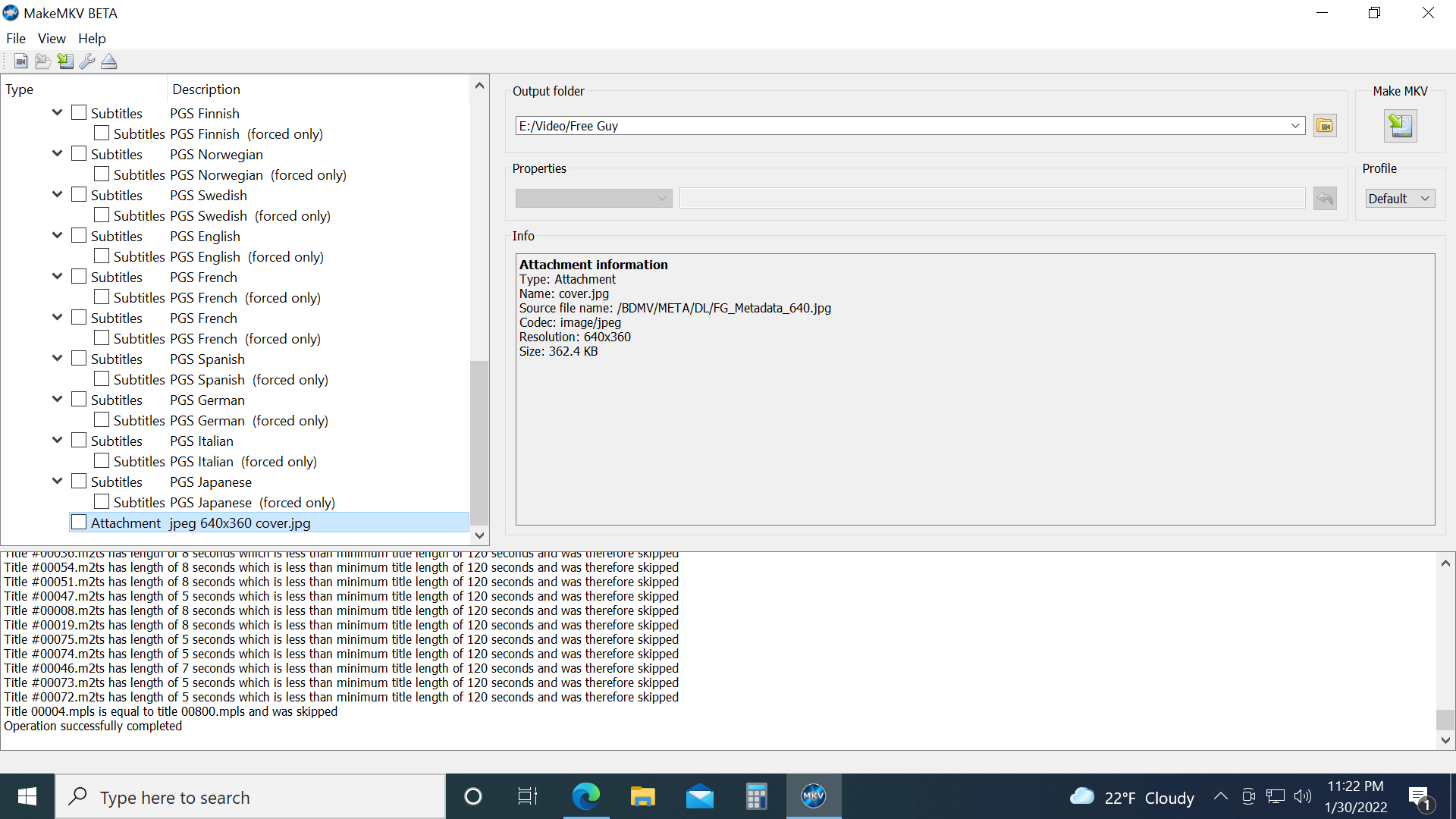Screen dimensions: 1456x819
Task: Click the Type column header
Action: (x=83, y=89)
